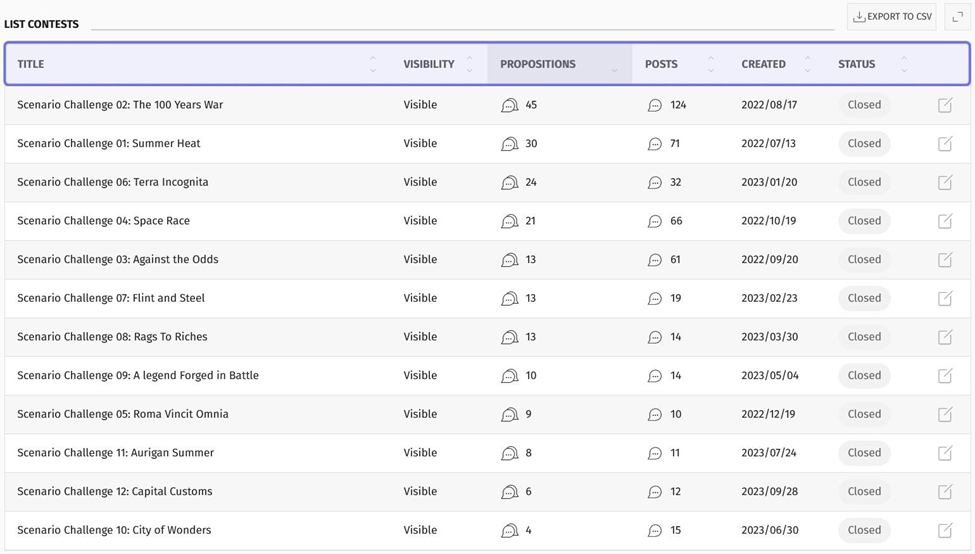Viewport: 975px width, 554px height.
Task: Click posts icon for Flint and Steel
Action: pos(655,299)
